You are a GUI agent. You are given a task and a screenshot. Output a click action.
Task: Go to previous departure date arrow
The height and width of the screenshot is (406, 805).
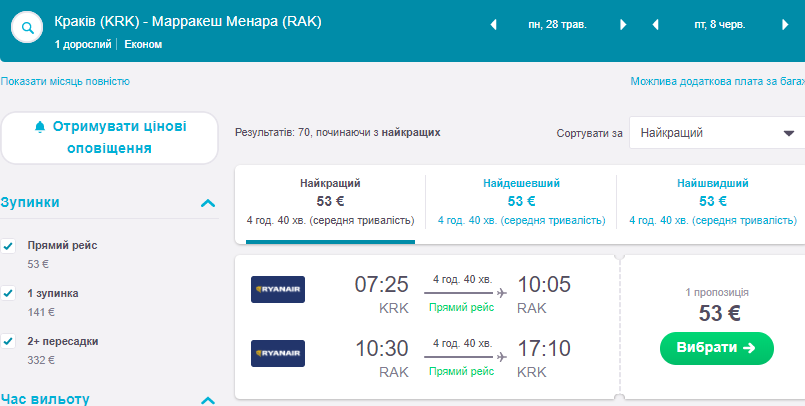493,25
